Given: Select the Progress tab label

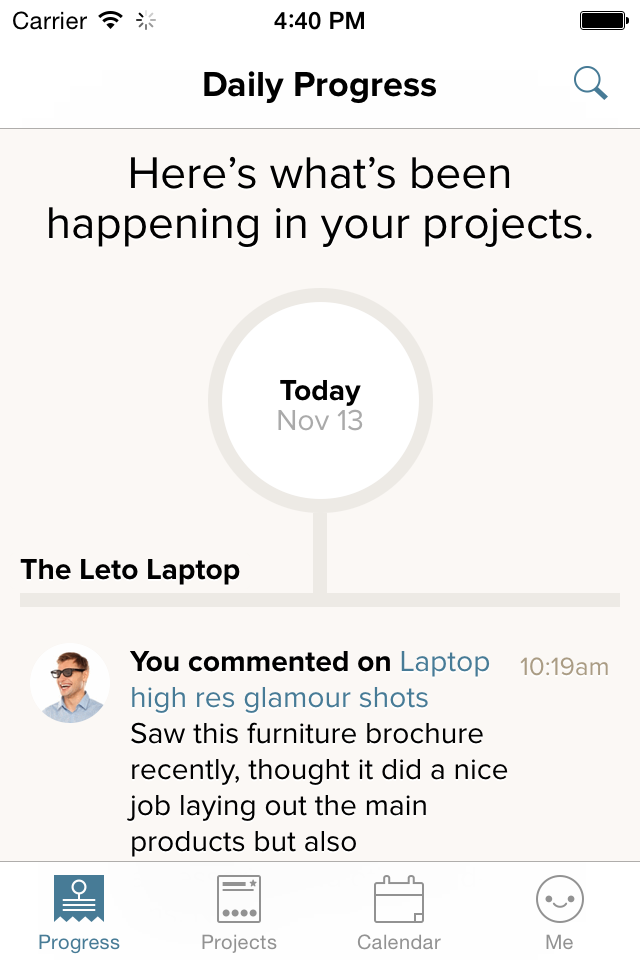Looking at the screenshot, I should pyautogui.click(x=79, y=942).
